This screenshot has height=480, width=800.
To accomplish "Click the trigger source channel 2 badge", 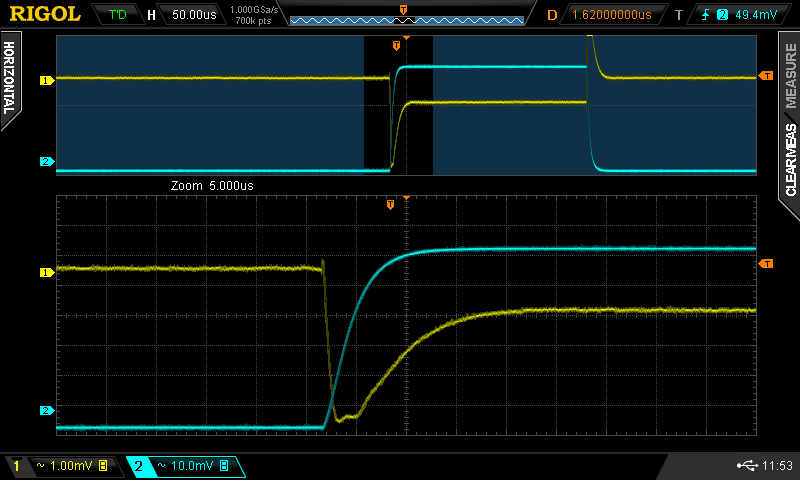I will point(722,15).
